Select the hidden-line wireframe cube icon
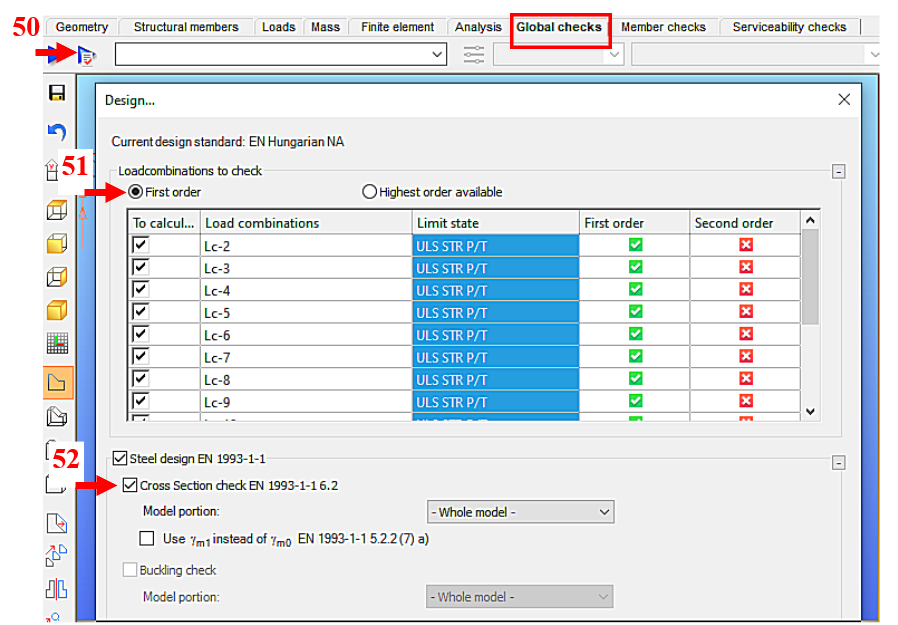Viewport: 898px width, 625px height. [x=57, y=277]
